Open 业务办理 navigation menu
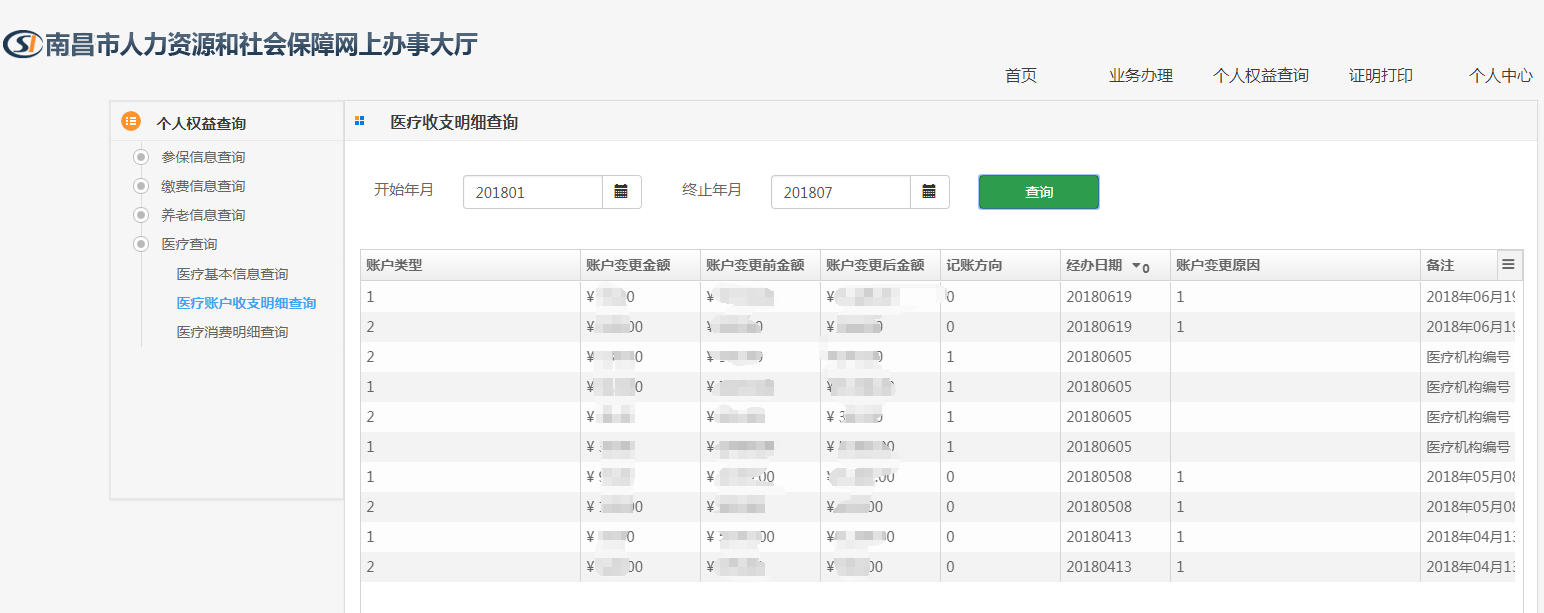This screenshot has height=613, width=1544. [1140, 75]
